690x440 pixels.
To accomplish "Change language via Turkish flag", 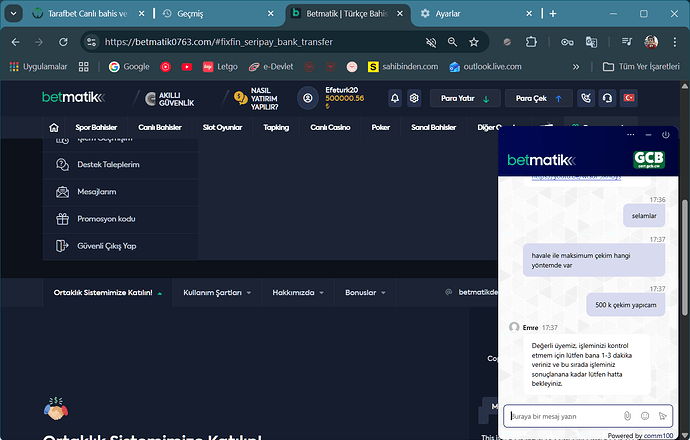I will [x=629, y=98].
